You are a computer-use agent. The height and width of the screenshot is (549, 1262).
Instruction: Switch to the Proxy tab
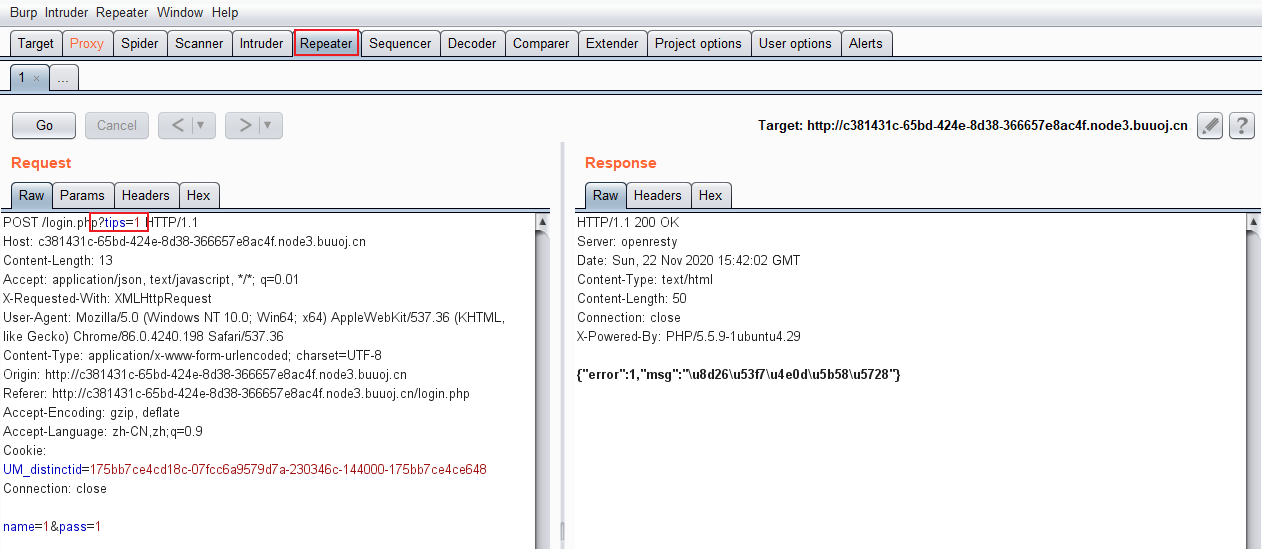87,44
